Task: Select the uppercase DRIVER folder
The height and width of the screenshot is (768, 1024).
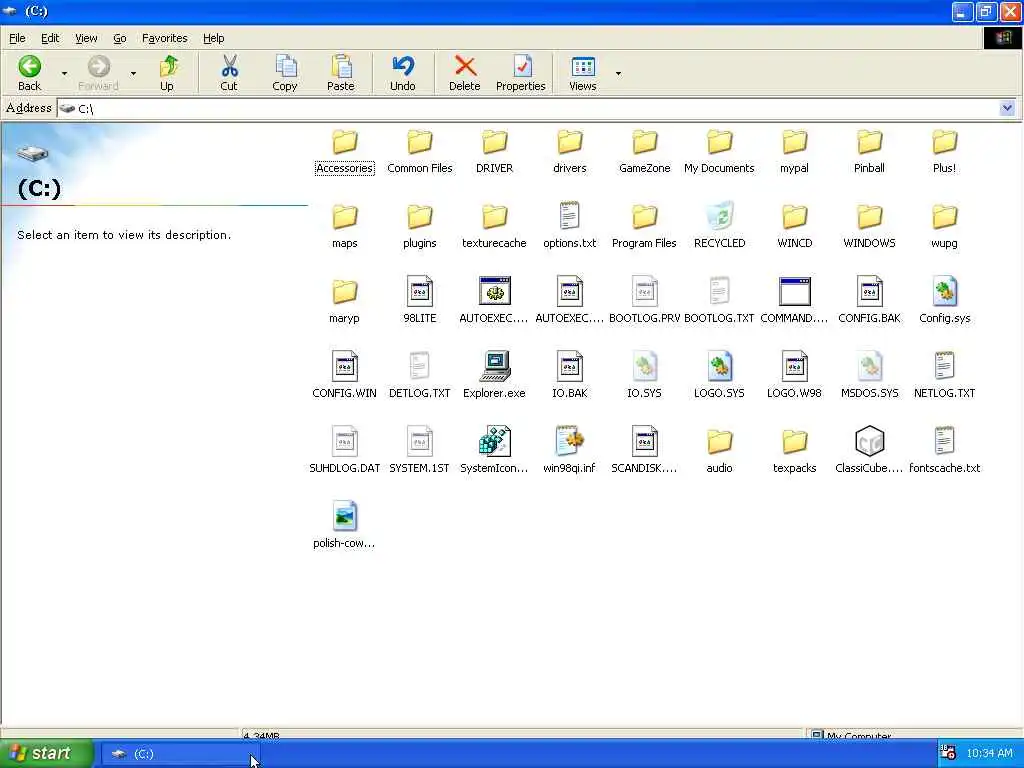Action: pyautogui.click(x=494, y=152)
